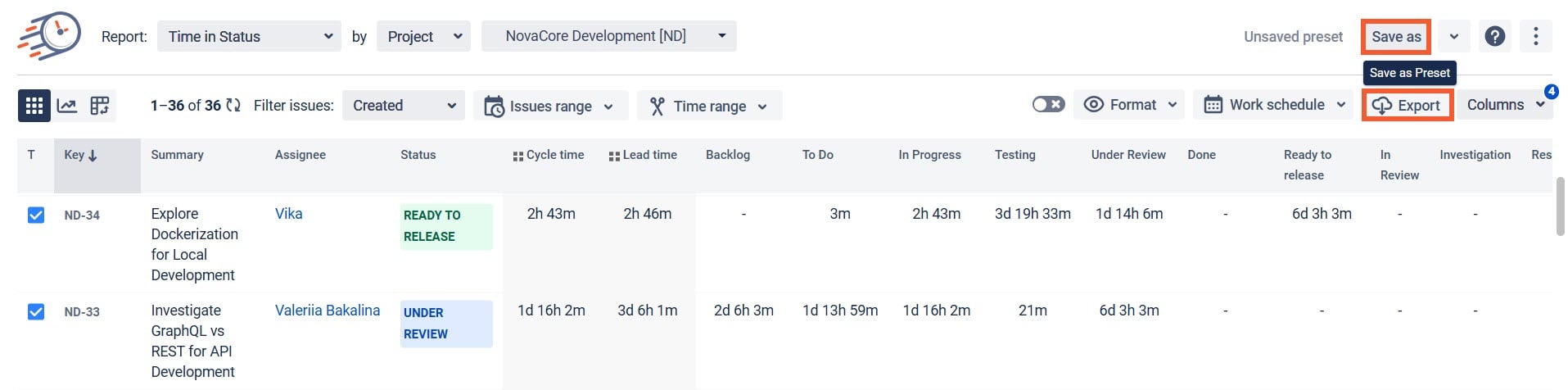Click the Ready to release column header
Screen dimensions: 1568x390
click(1307, 165)
